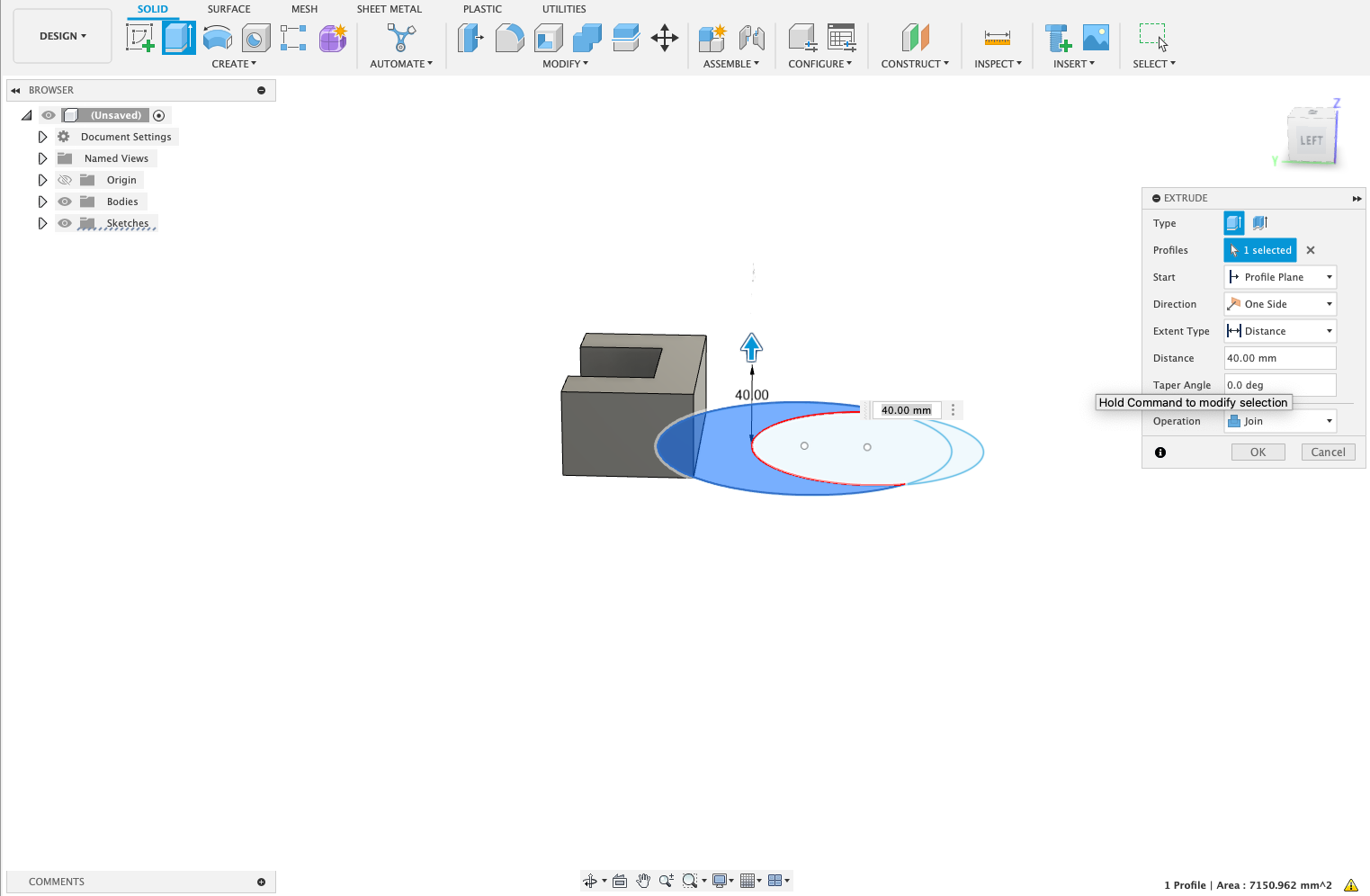The image size is (1370, 896).
Task: Select the Offset Face tool
Action: click(x=625, y=38)
